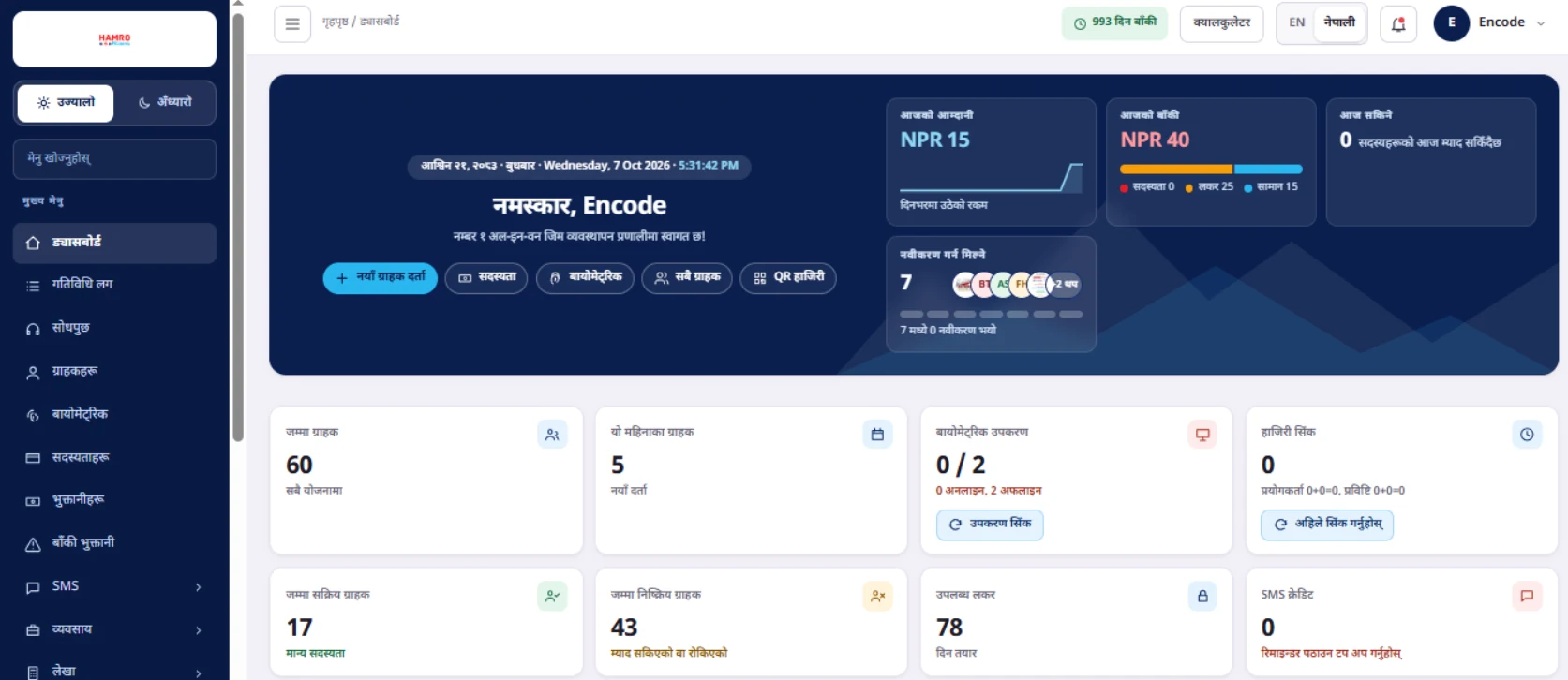Open सोधपुछ in the sidebar
The width and height of the screenshot is (1568, 680).
coord(114,329)
